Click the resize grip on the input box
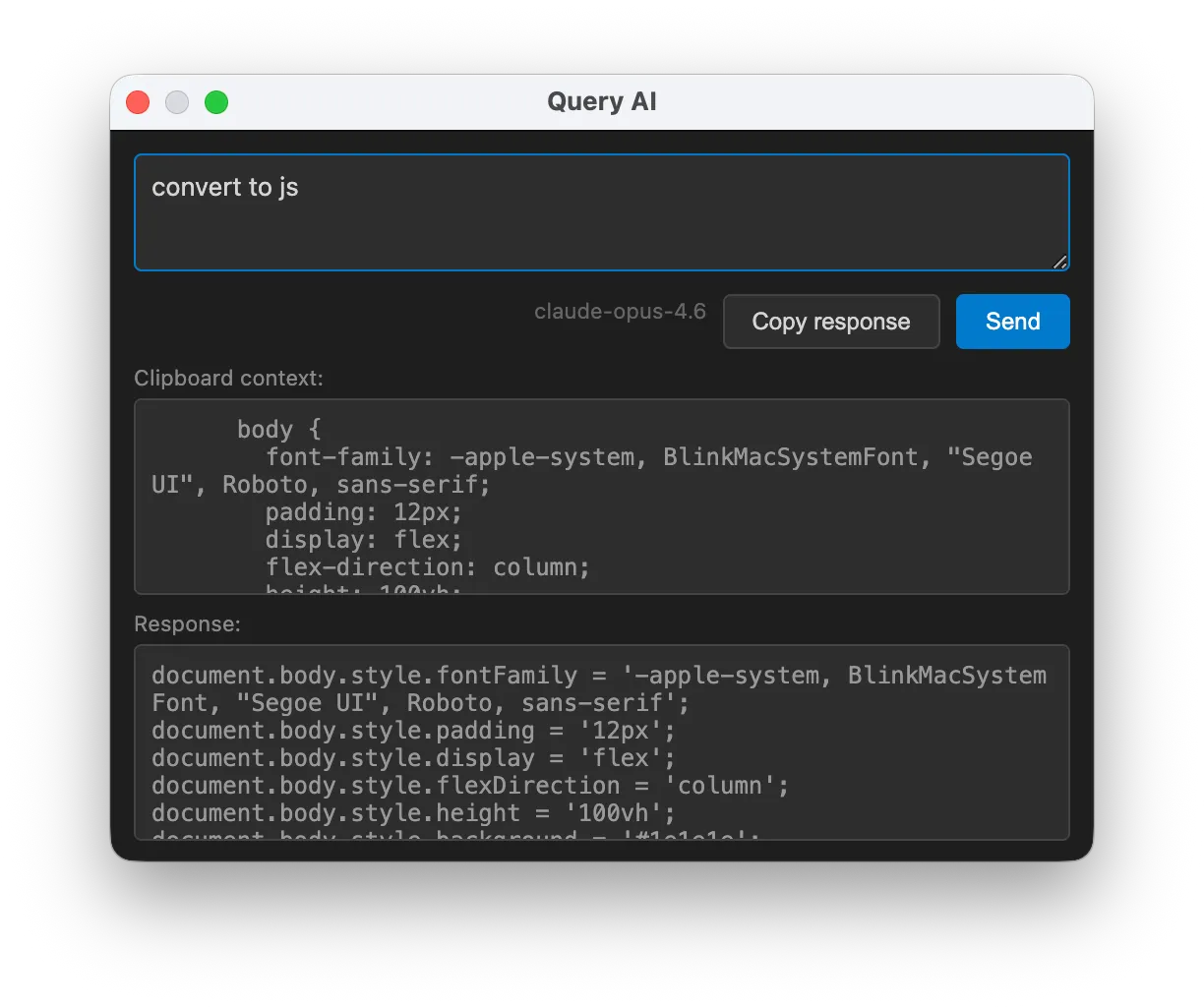Screen dimensions: 1204x1007 (1059, 261)
